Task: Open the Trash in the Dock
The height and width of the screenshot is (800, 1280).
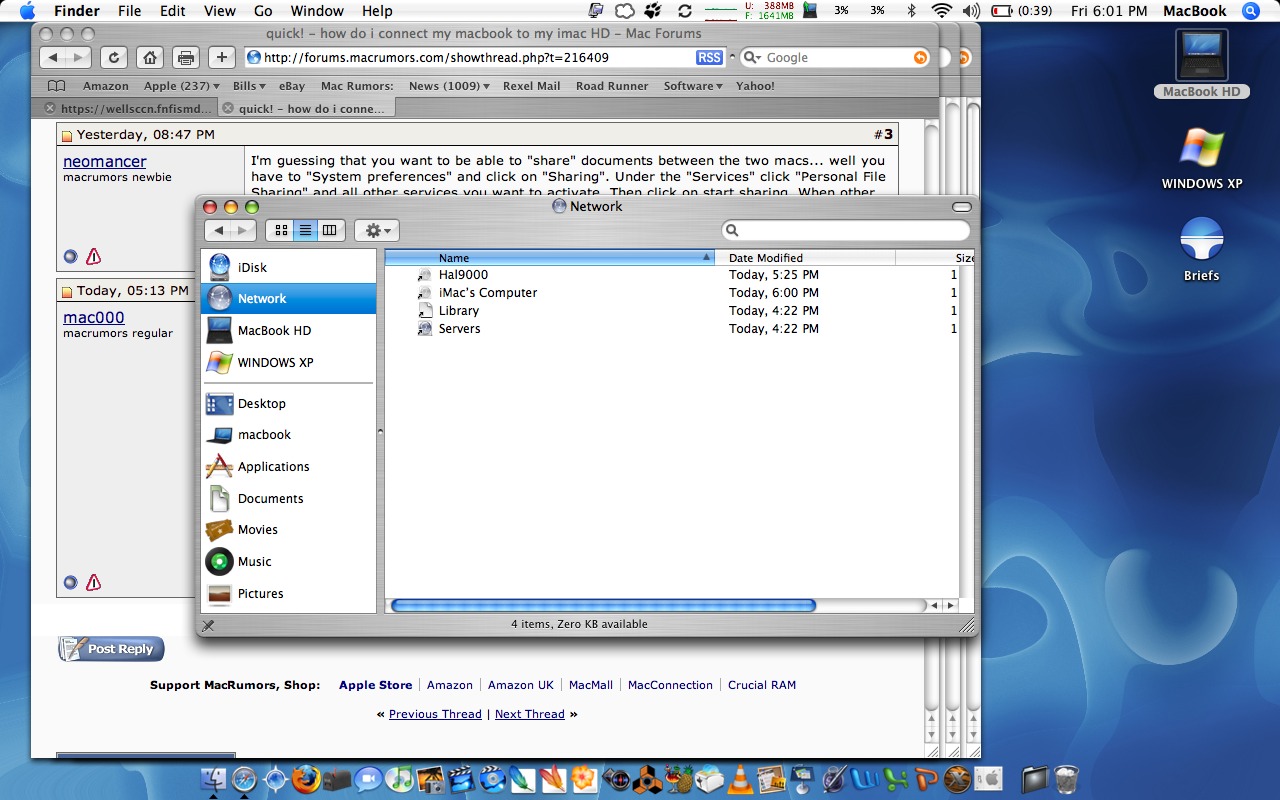Action: click(1066, 779)
